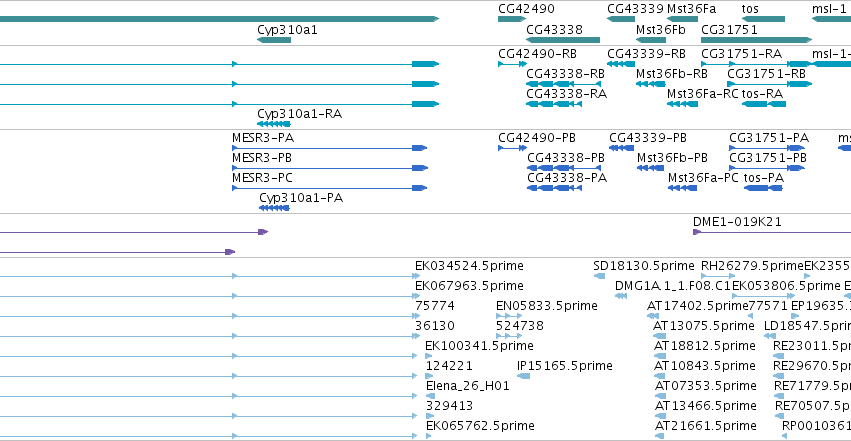
Task: Click the 77571 feature label
Action: point(767,306)
